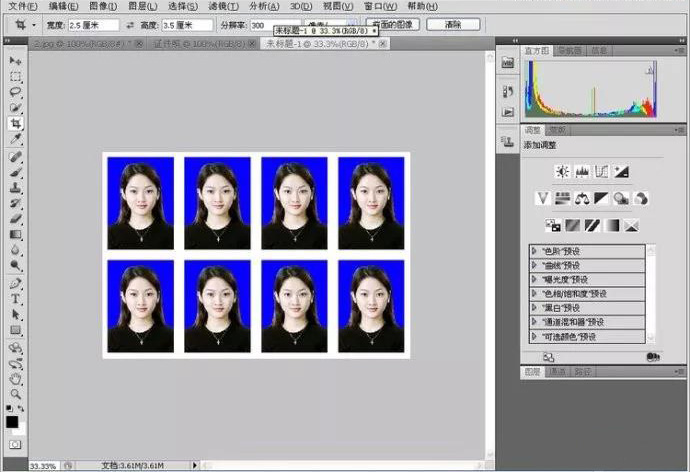Toggle Quick Mask mode at toolbar bottom
This screenshot has height=472, width=690.
click(x=14, y=443)
